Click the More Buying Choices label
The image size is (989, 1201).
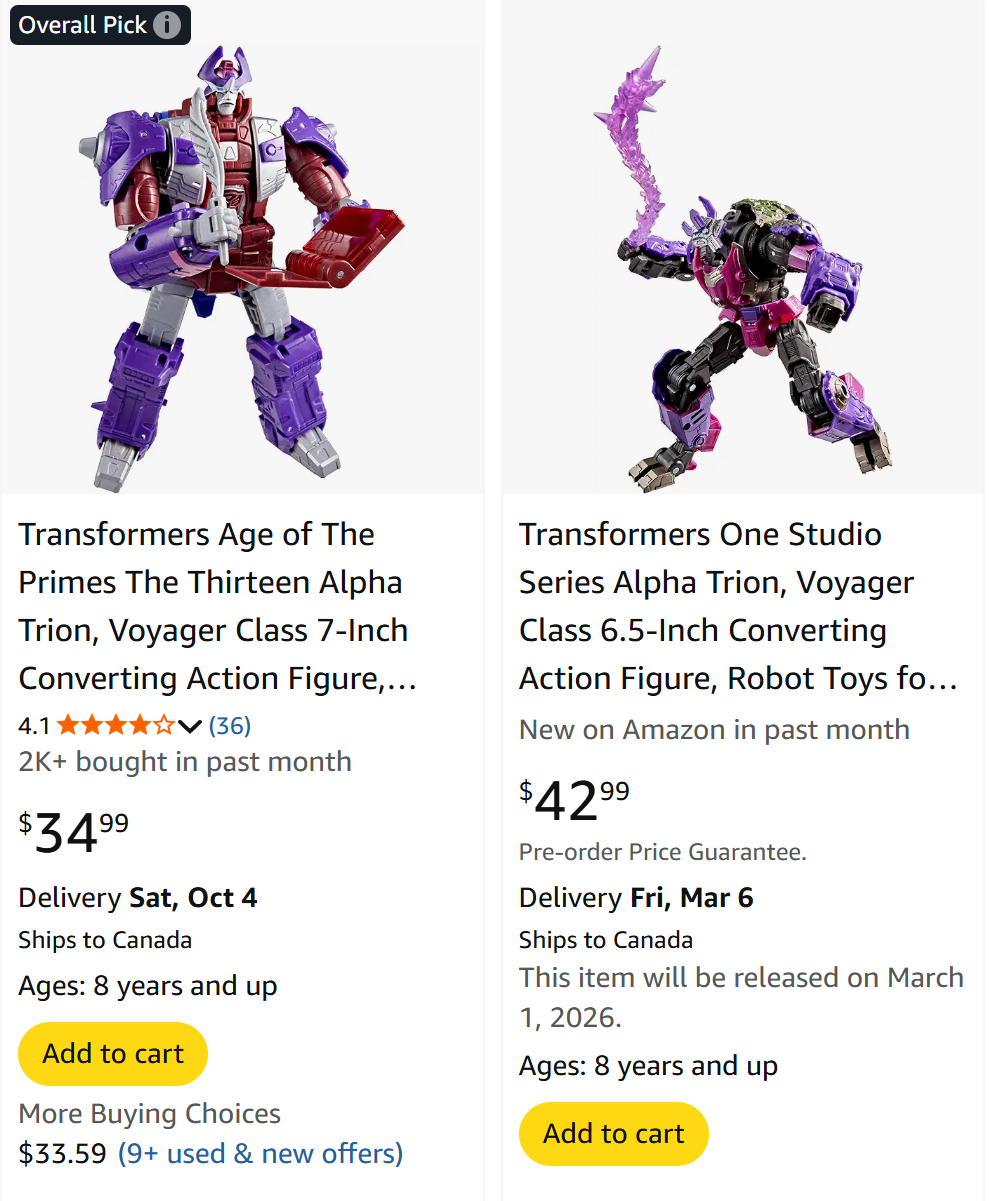(x=150, y=1113)
